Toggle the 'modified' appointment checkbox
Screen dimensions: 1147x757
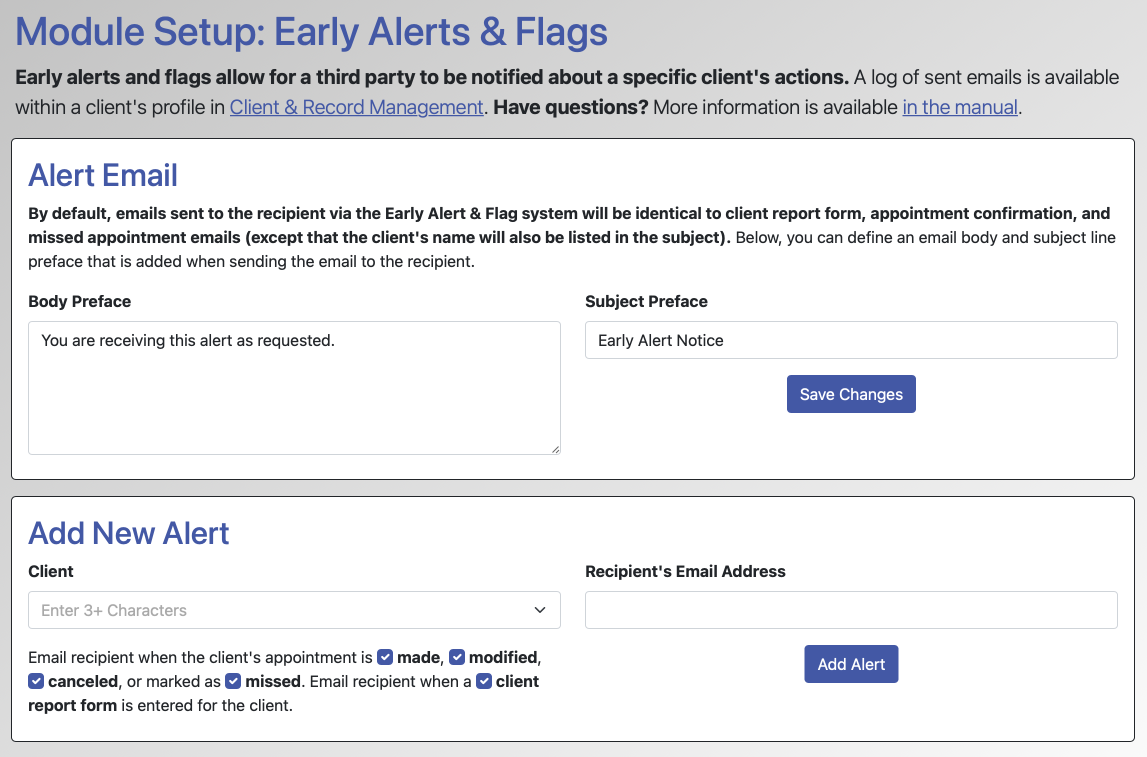coord(457,658)
